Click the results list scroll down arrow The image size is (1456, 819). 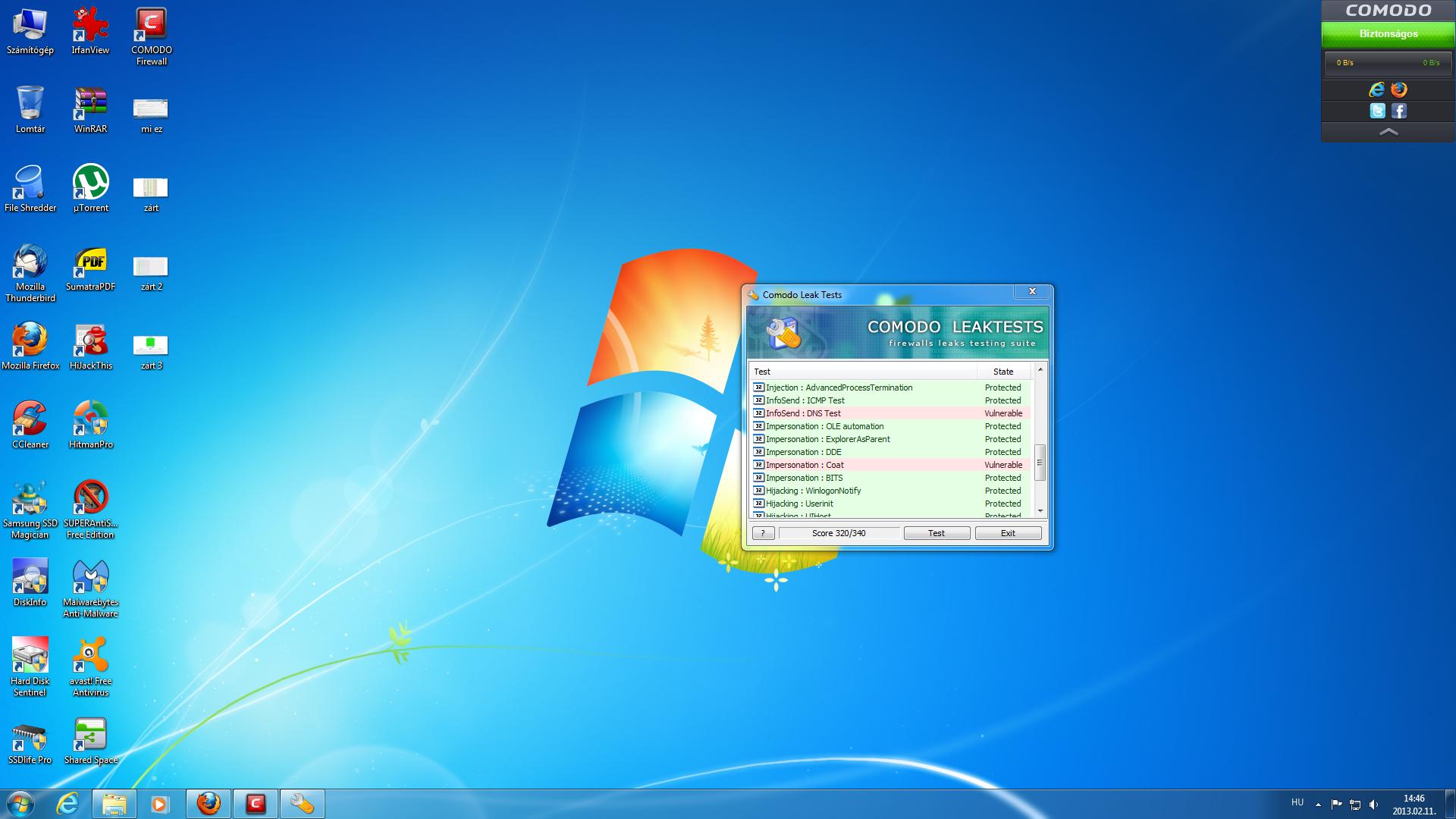click(x=1040, y=511)
